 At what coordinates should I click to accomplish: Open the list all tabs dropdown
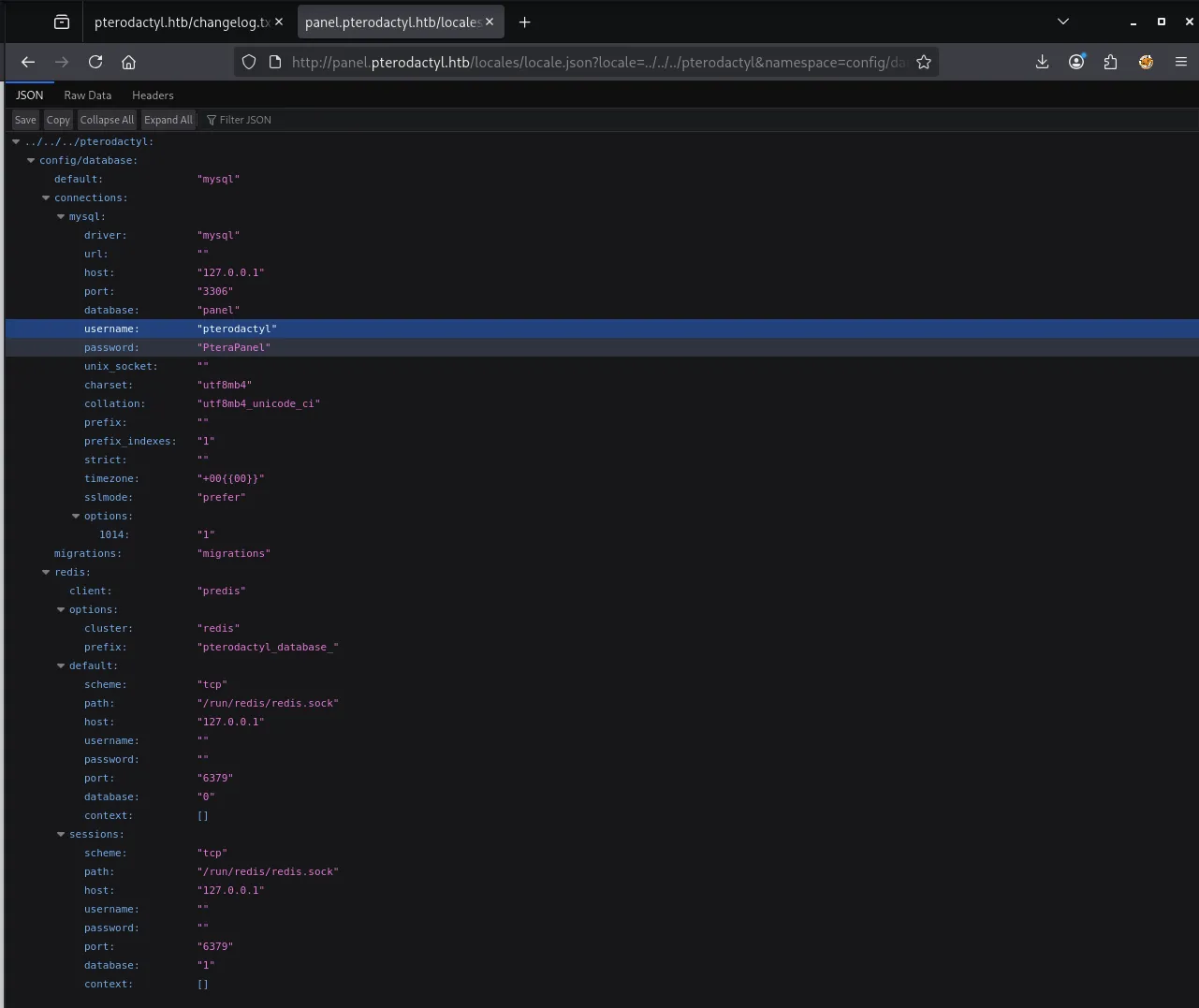point(1063,22)
